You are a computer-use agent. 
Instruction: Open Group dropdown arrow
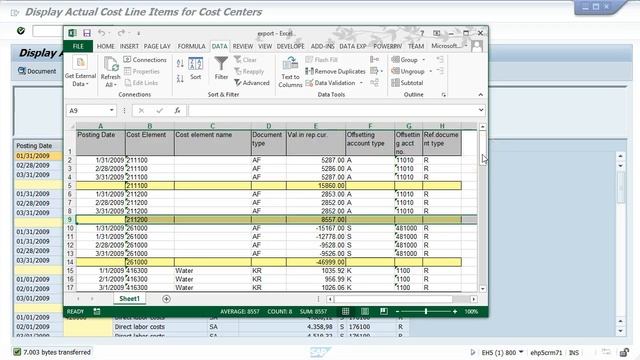pyautogui.click(x=424, y=60)
